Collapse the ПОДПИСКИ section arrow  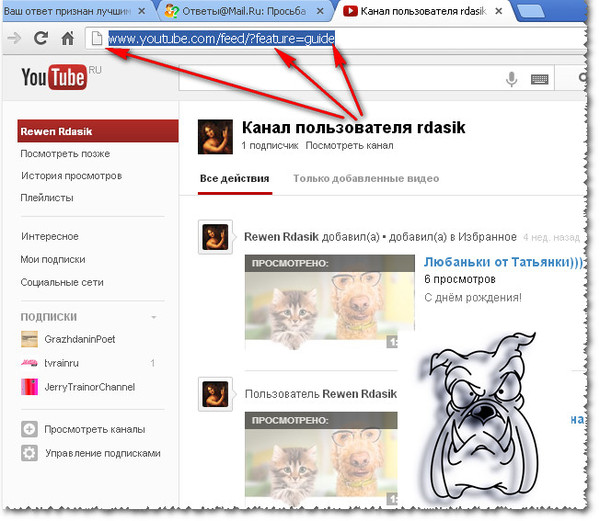(154, 317)
